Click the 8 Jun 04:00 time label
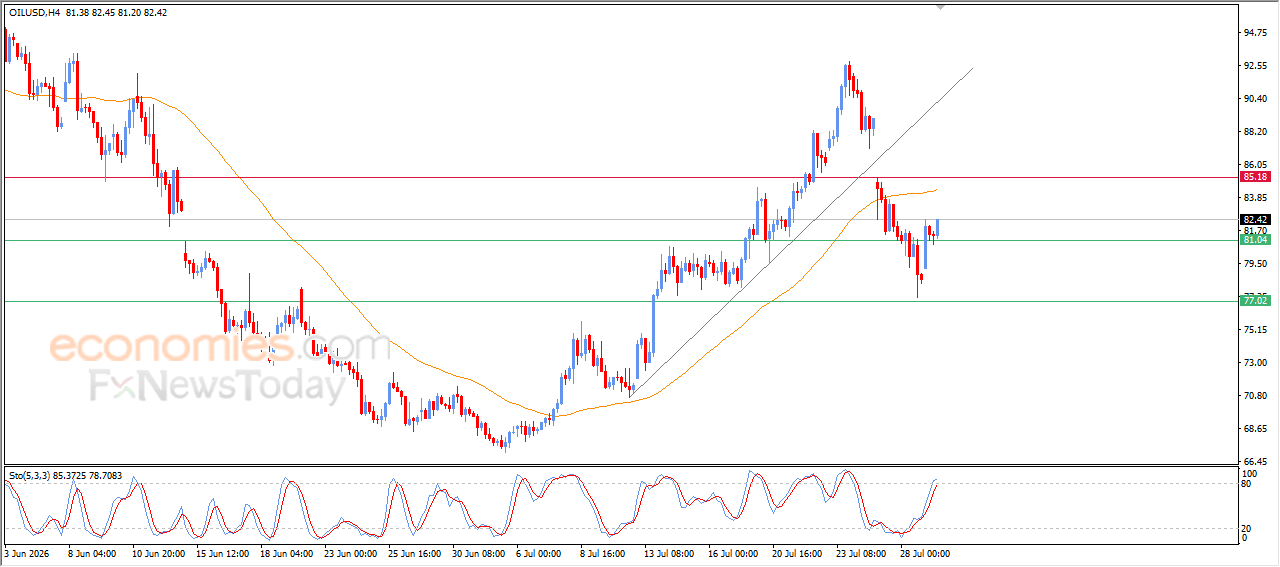1280x567 pixels. pos(91,552)
